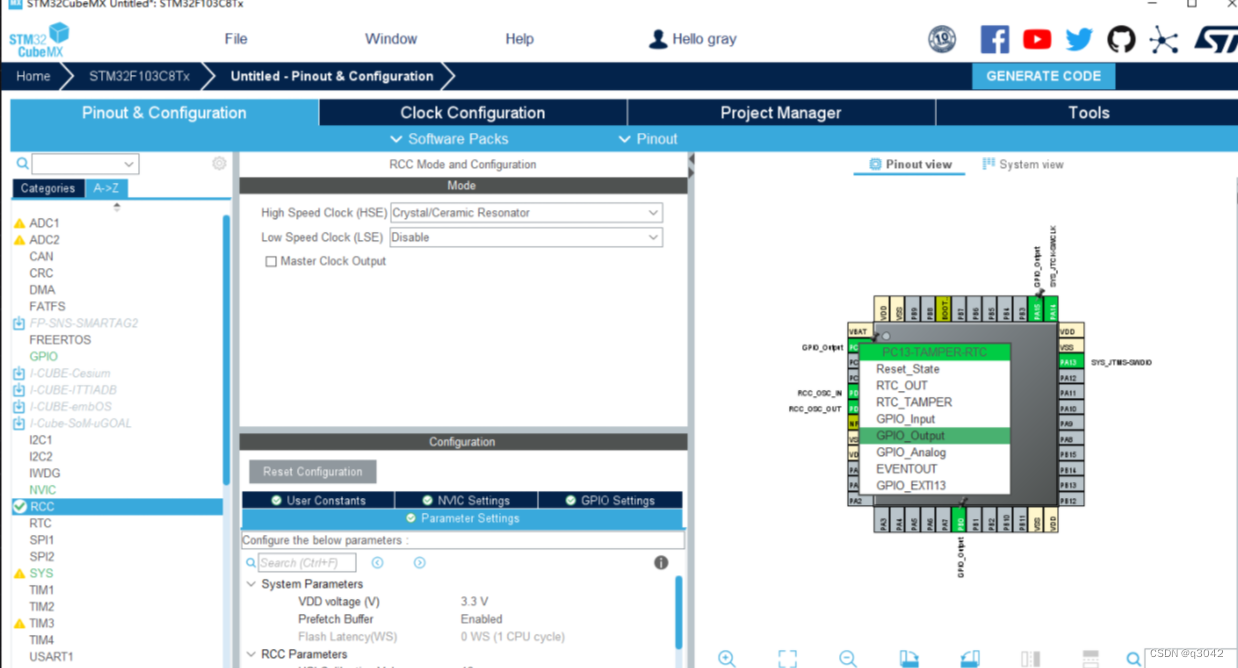The width and height of the screenshot is (1238, 668).
Task: Open the category search combo box arrow
Action: 129,164
